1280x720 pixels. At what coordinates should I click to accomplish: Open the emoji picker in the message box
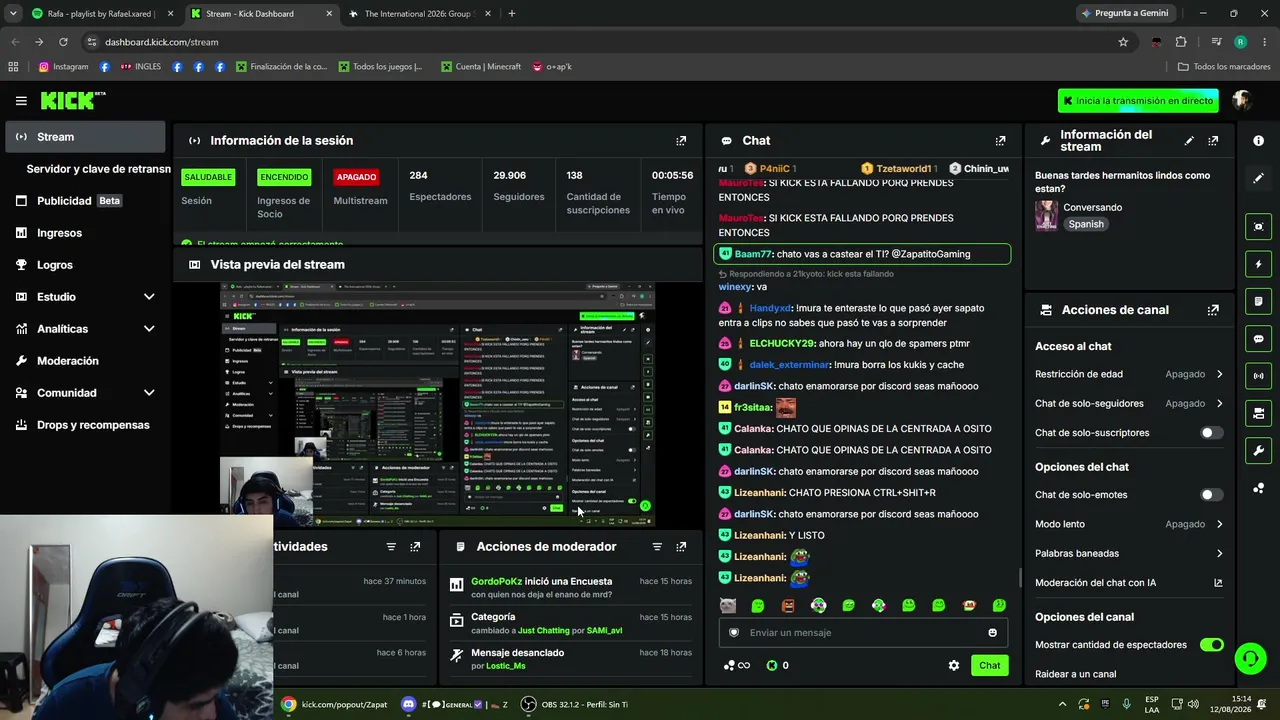tap(992, 633)
